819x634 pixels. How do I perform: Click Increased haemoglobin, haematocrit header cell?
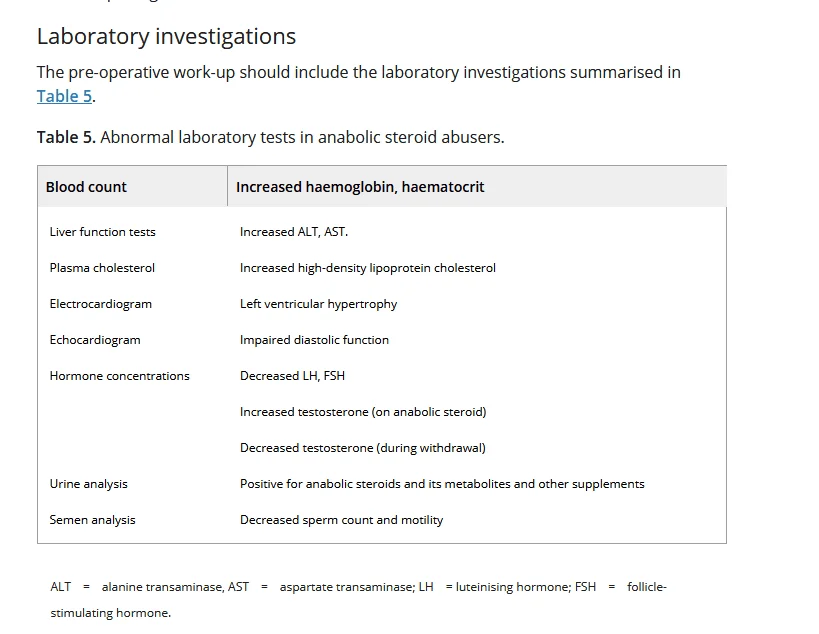360,187
